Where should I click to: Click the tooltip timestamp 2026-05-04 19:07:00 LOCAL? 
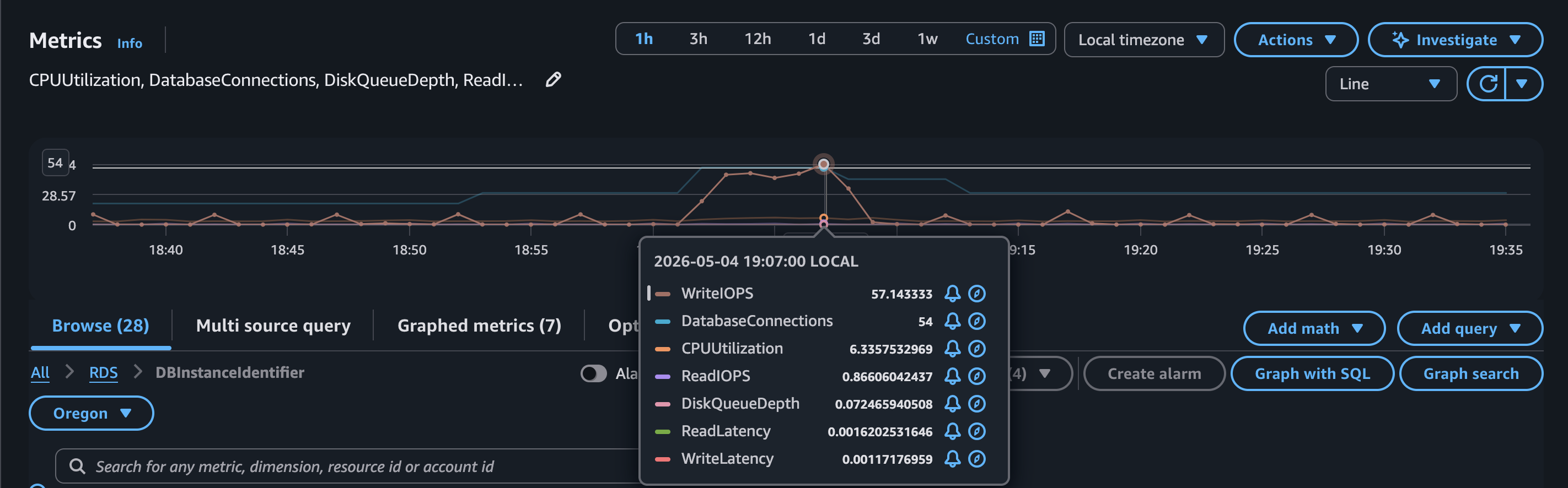(755, 261)
